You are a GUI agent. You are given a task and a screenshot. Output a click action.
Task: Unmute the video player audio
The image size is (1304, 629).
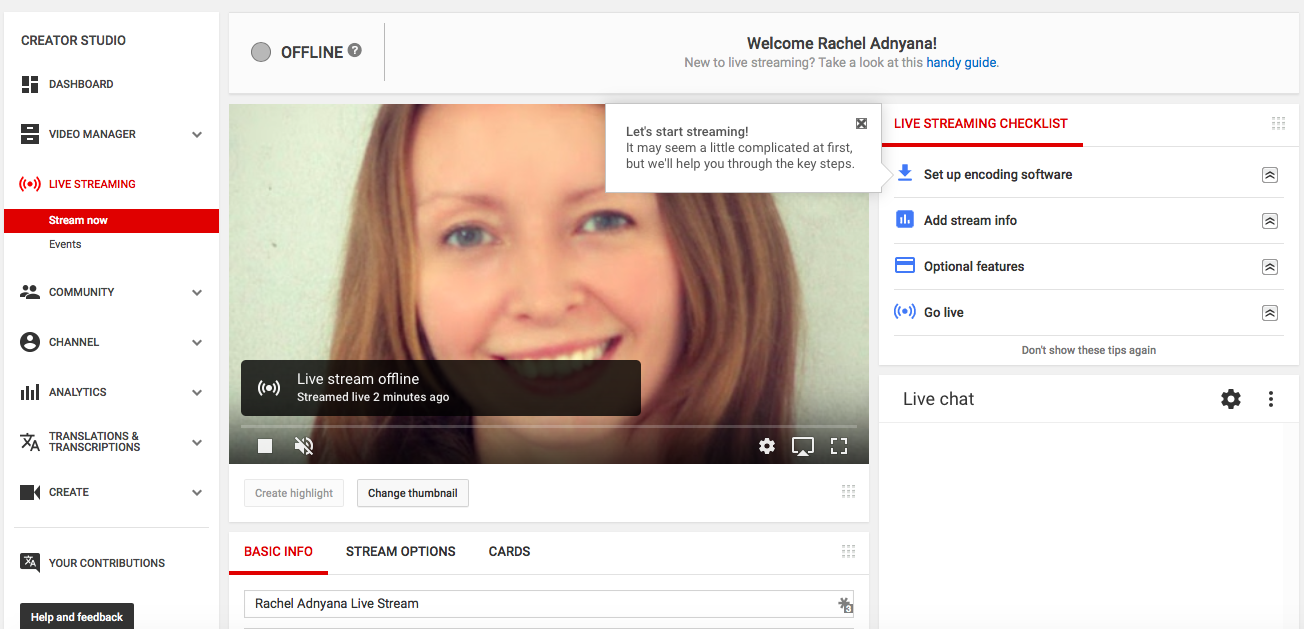[x=304, y=446]
